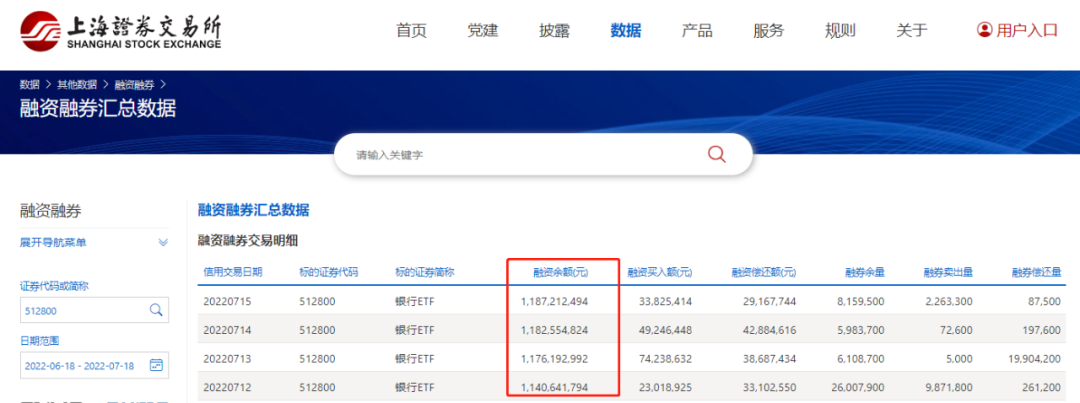Click the short sell value 2,263,300

(x=950, y=301)
